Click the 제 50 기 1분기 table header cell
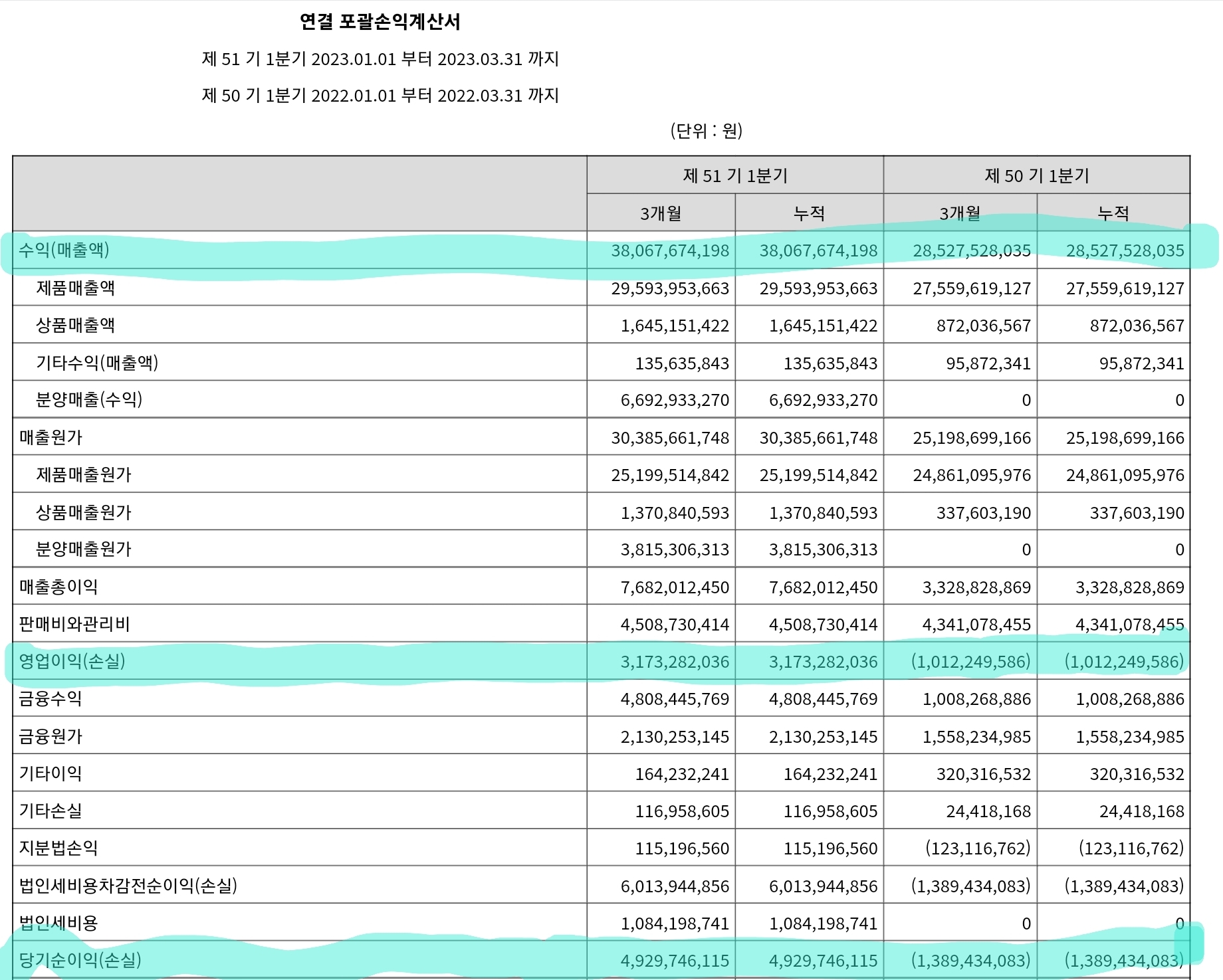 click(x=1037, y=175)
